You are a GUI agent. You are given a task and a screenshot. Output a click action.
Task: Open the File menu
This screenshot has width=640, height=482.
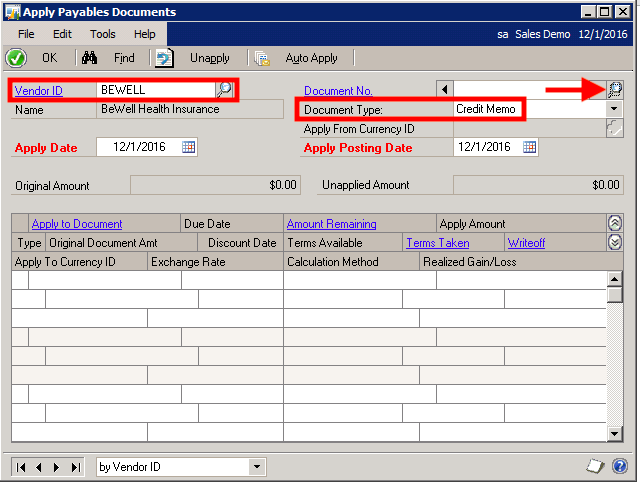(x=26, y=34)
